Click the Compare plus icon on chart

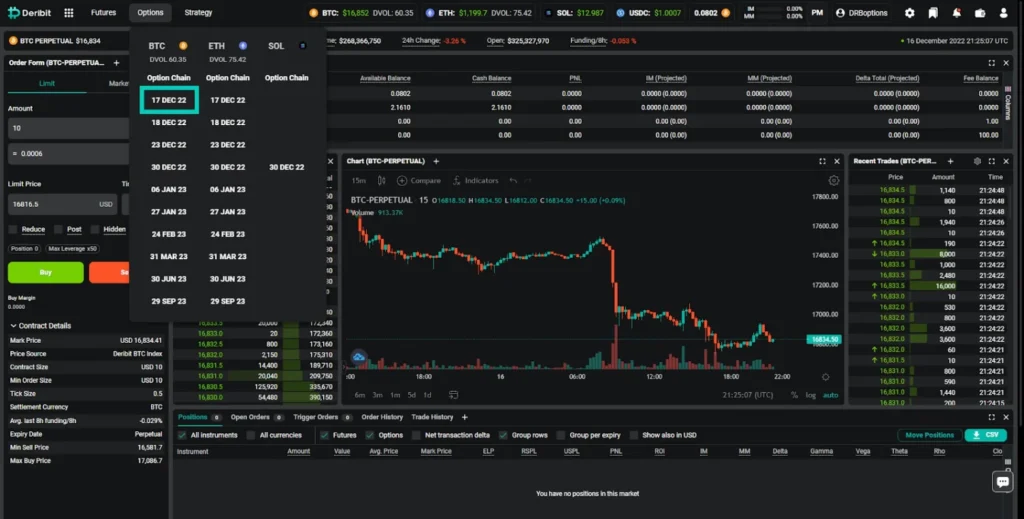pos(402,181)
